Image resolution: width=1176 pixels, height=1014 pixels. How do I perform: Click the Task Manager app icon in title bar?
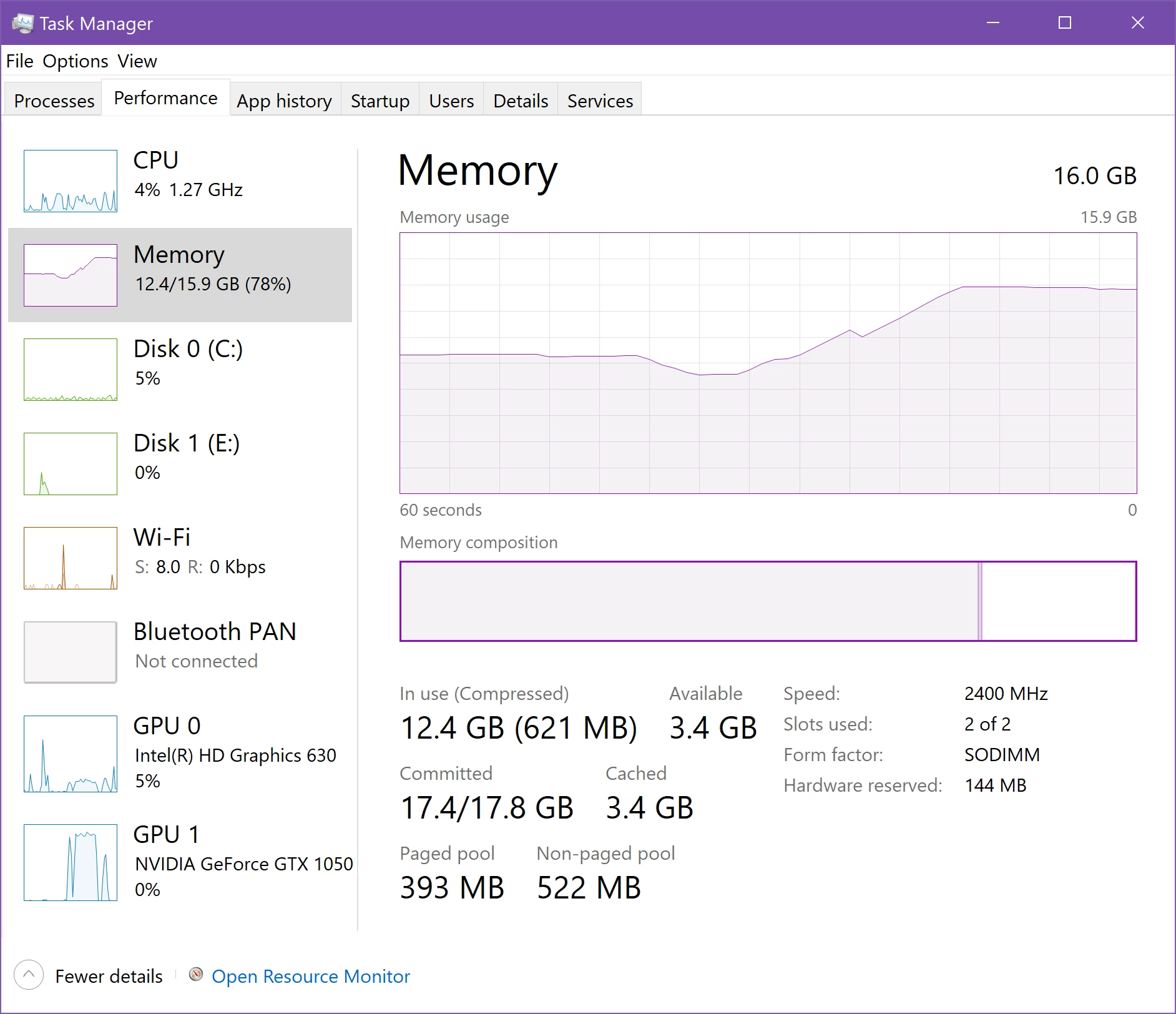(22, 23)
